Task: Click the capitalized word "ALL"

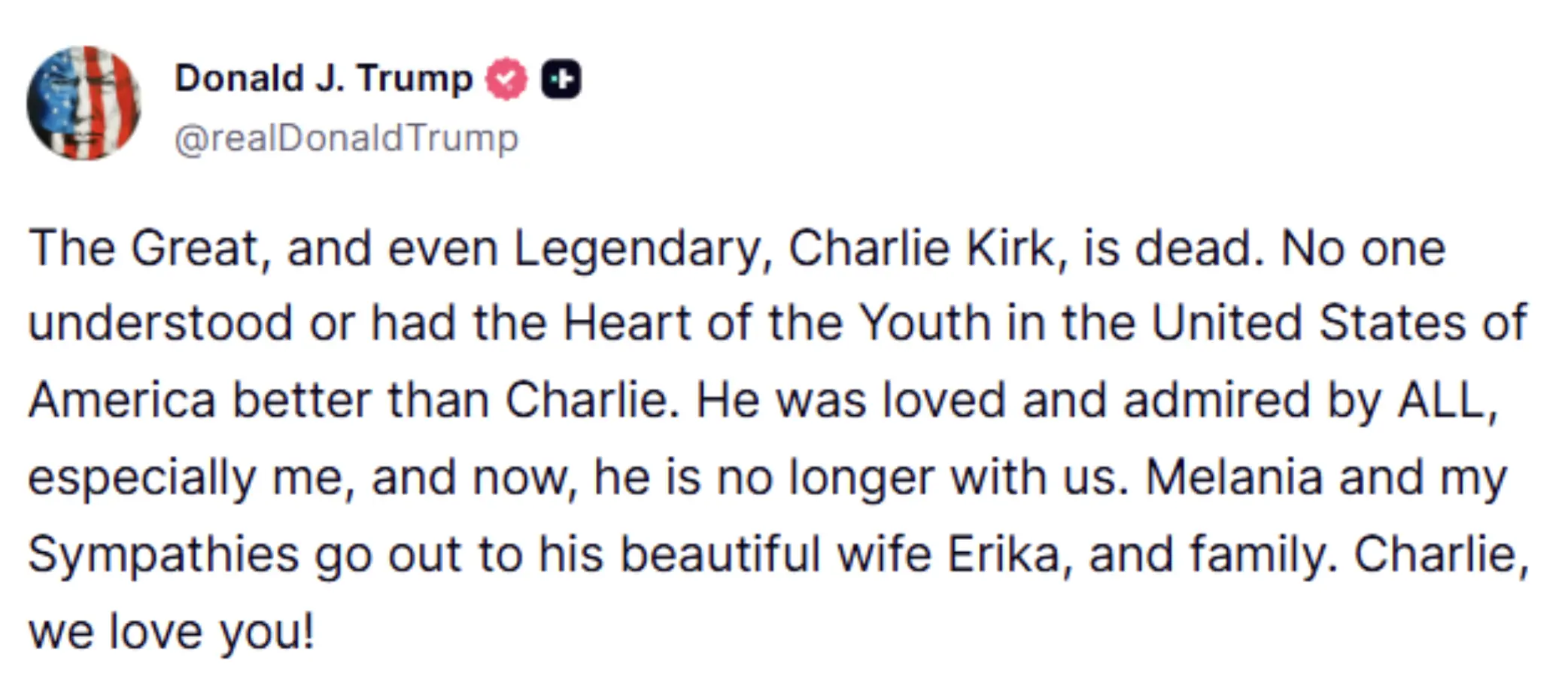Action: click(1443, 400)
